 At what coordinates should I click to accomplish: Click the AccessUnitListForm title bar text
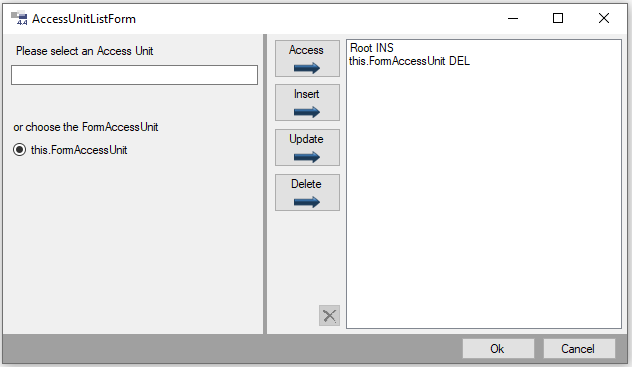click(x=84, y=19)
